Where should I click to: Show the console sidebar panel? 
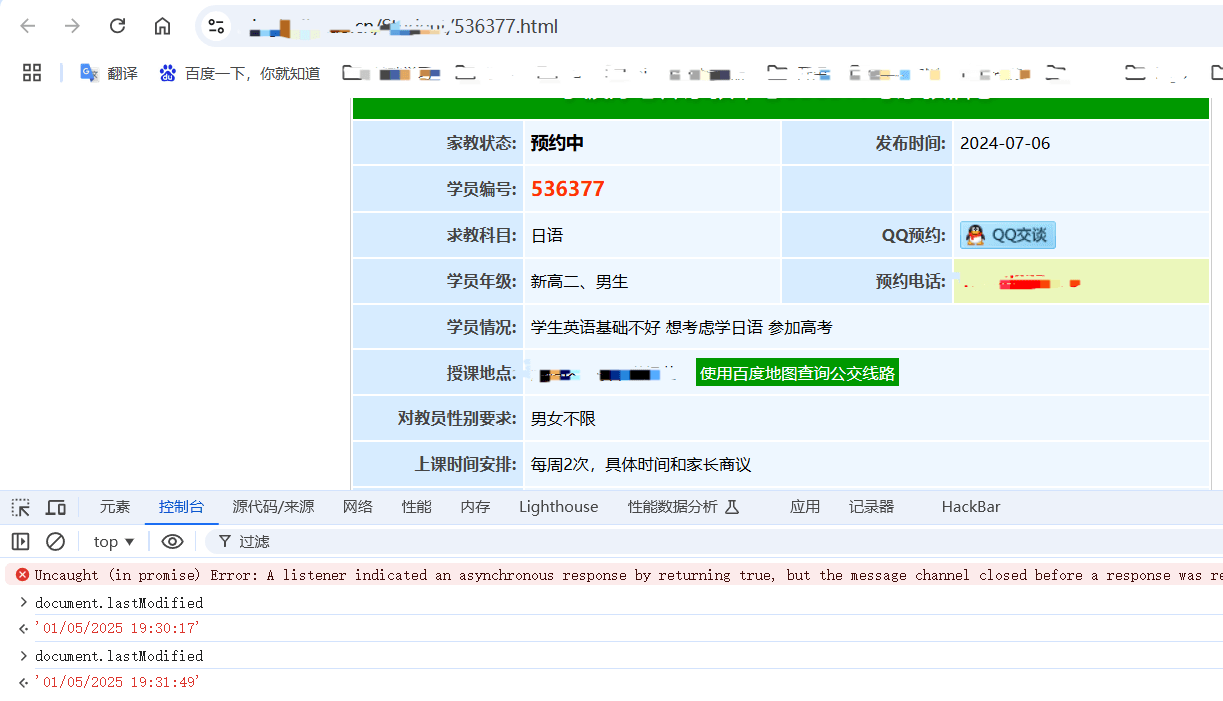tap(20, 541)
